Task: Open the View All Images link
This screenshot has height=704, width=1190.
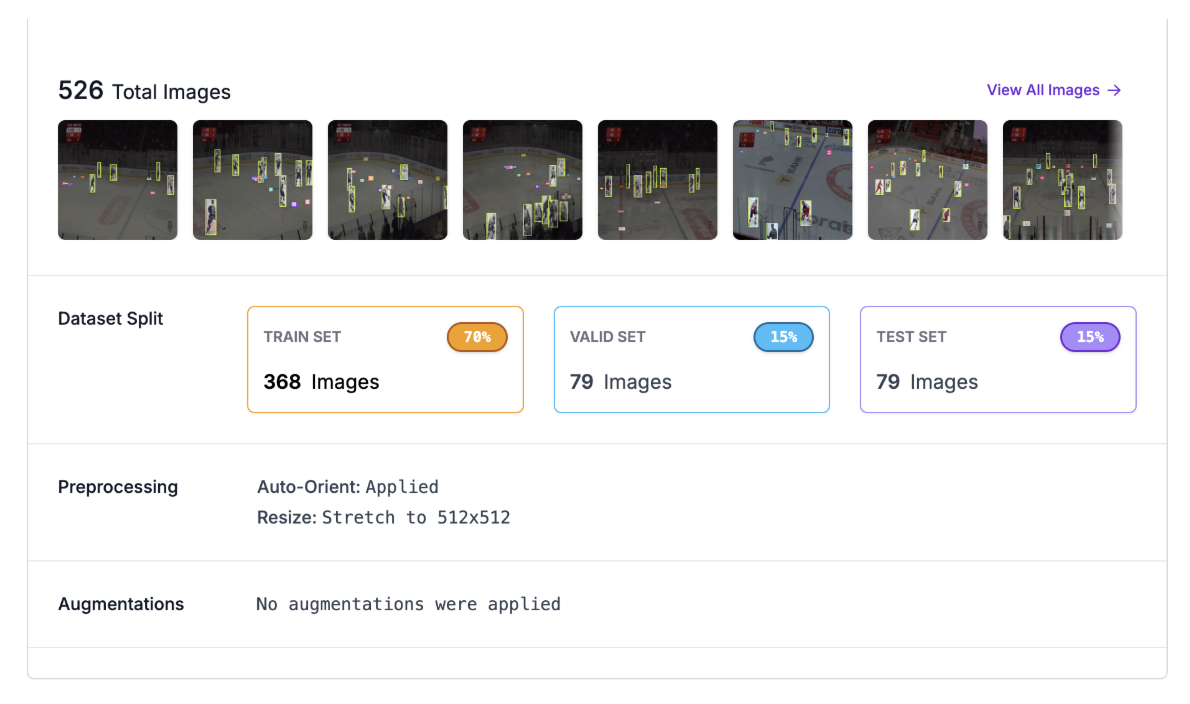Action: click(x=1053, y=90)
